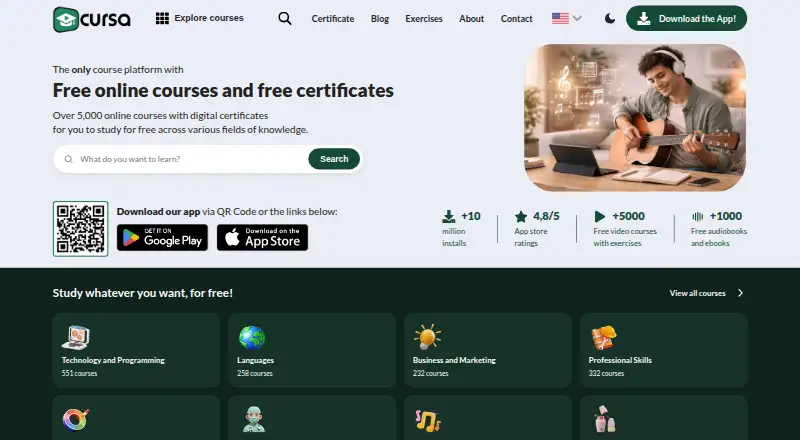Click the Download the App! button
Image resolution: width=800 pixels, height=440 pixels.
[x=686, y=18]
